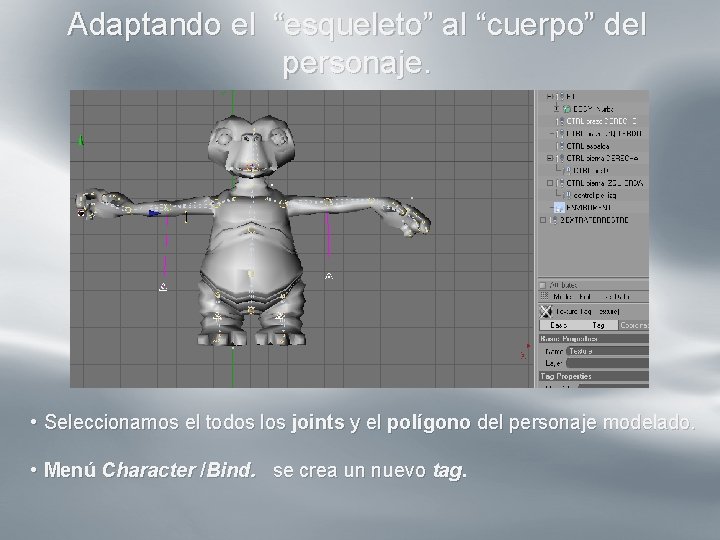The width and height of the screenshot is (720, 540).
Task: Open the Mode menu in Attributes
Action: tap(562, 297)
